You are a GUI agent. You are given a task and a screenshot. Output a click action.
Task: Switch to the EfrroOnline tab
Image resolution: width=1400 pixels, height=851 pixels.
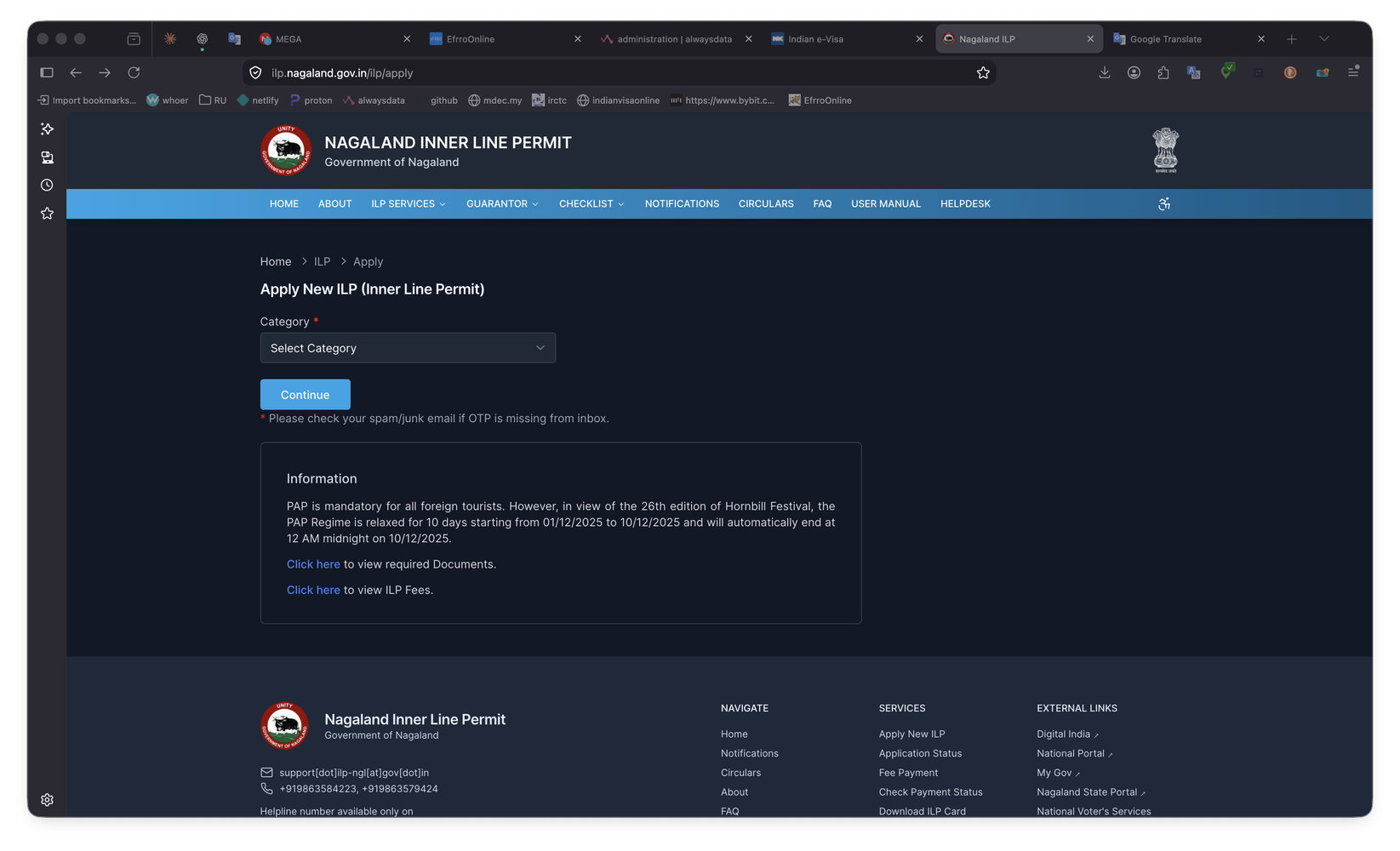[506, 39]
